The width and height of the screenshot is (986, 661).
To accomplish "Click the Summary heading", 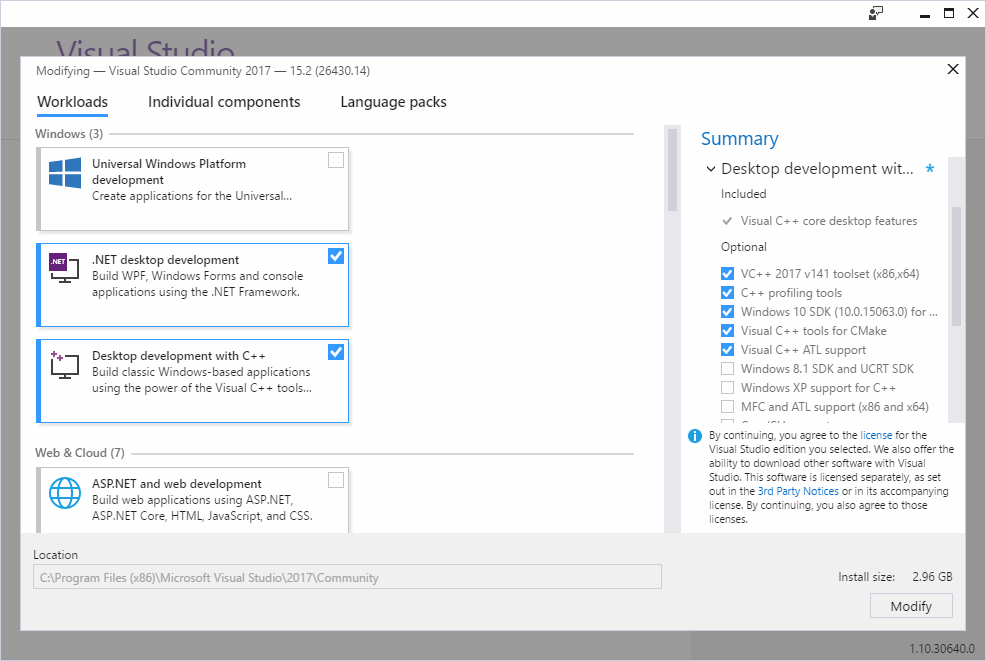I will click(x=740, y=138).
